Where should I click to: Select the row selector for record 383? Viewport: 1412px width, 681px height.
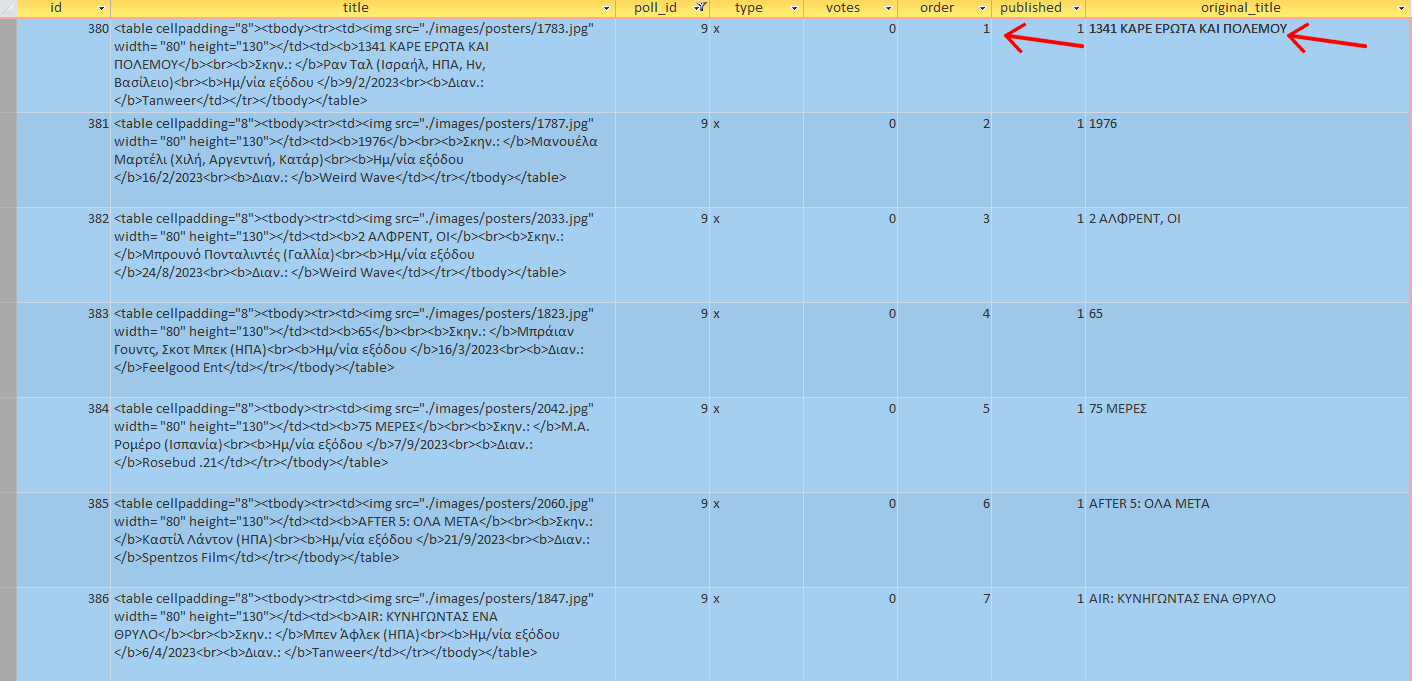[x=8, y=350]
